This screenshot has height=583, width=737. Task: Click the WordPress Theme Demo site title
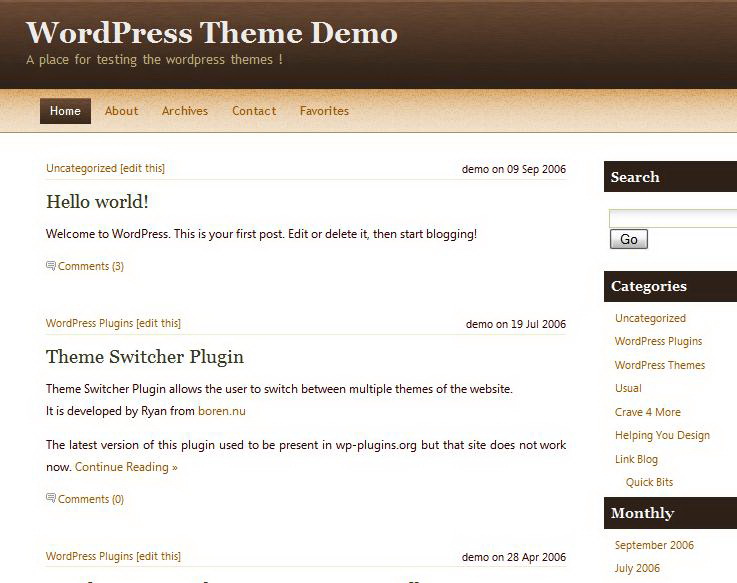pyautogui.click(x=212, y=33)
